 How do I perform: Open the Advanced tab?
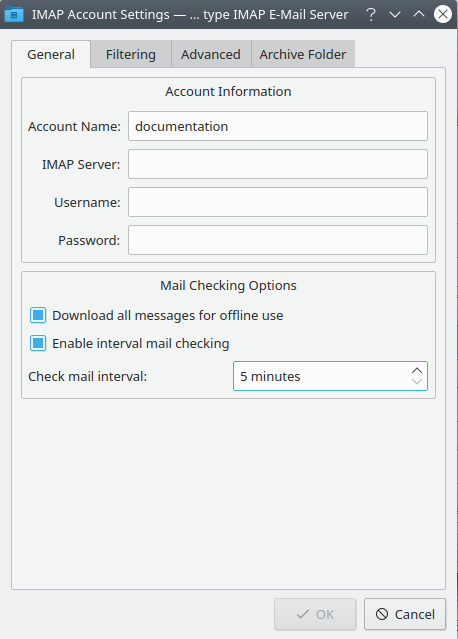(x=211, y=54)
